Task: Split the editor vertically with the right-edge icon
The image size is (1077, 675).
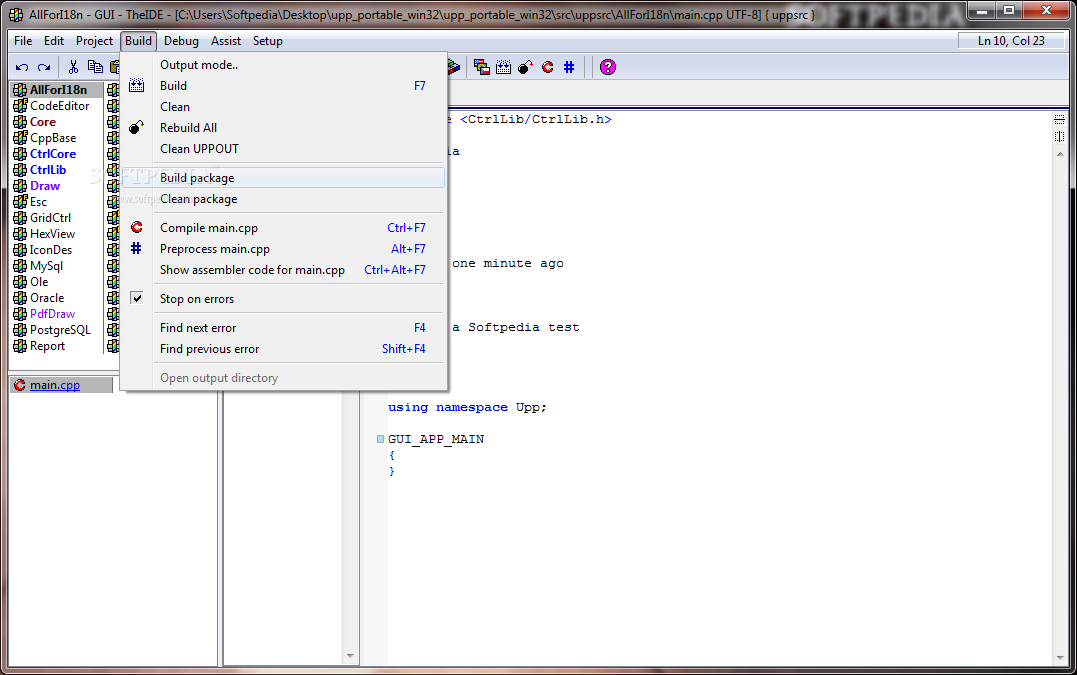Action: coord(1059,137)
